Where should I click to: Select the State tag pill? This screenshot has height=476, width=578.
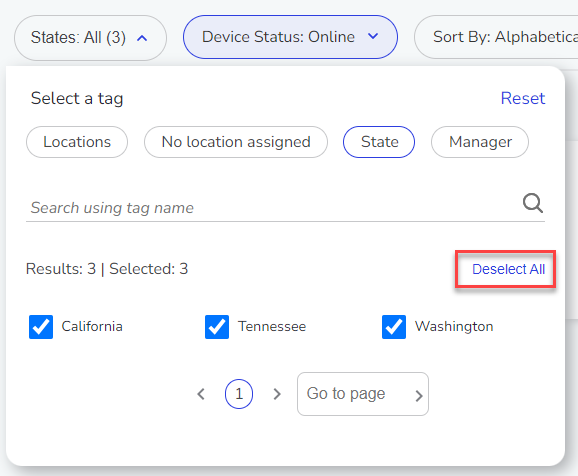[x=379, y=142]
